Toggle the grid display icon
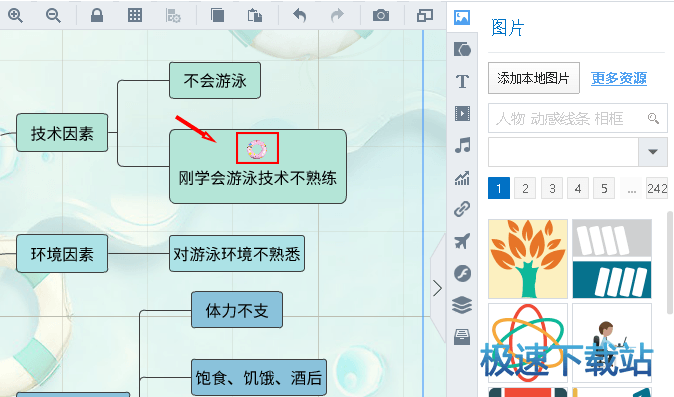This screenshot has width=674, height=397. 135,15
